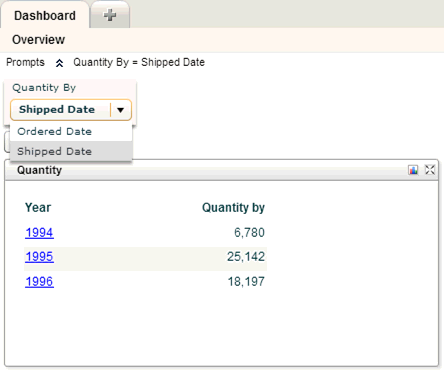Maximize the Quantity panel using the expand icon
Viewport: 444px width, 372px height.
point(430,170)
